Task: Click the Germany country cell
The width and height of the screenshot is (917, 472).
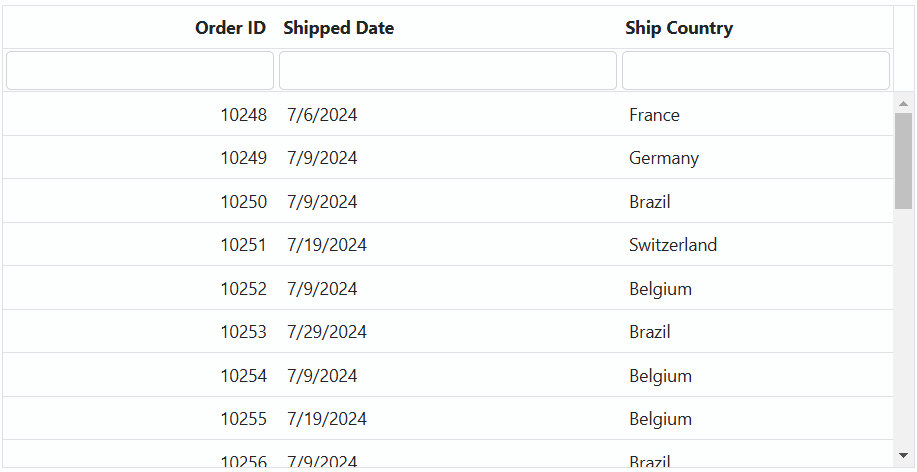Action: tap(756, 158)
